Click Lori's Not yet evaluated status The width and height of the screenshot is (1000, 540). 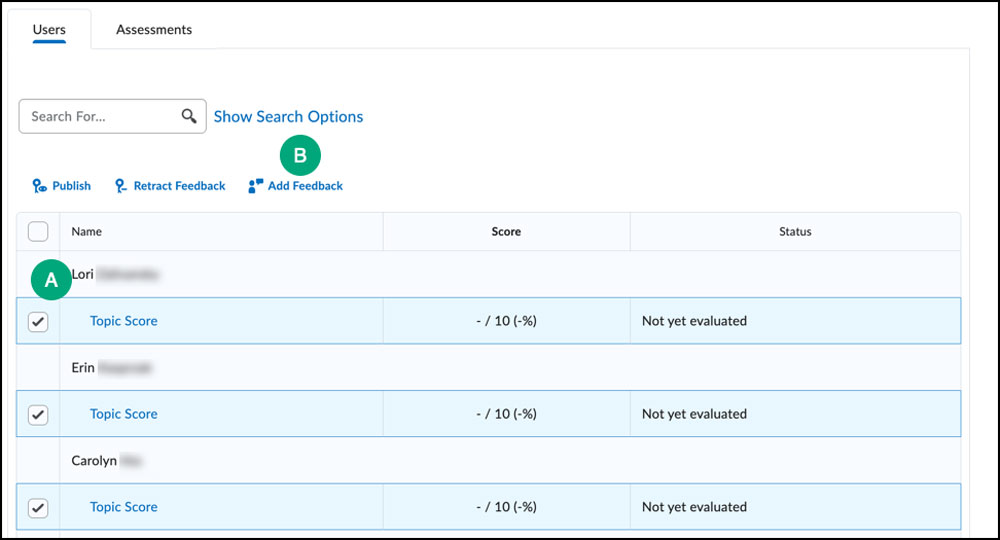[695, 321]
